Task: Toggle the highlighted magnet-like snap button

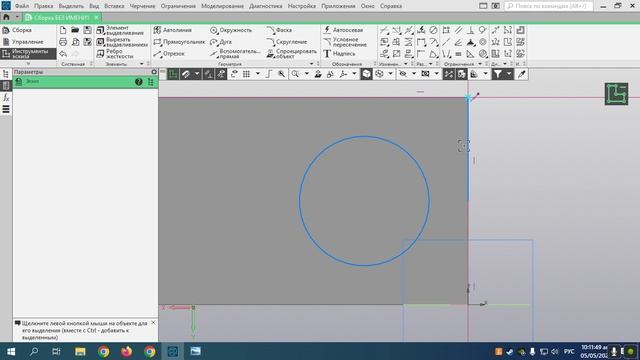Action: coord(186,74)
